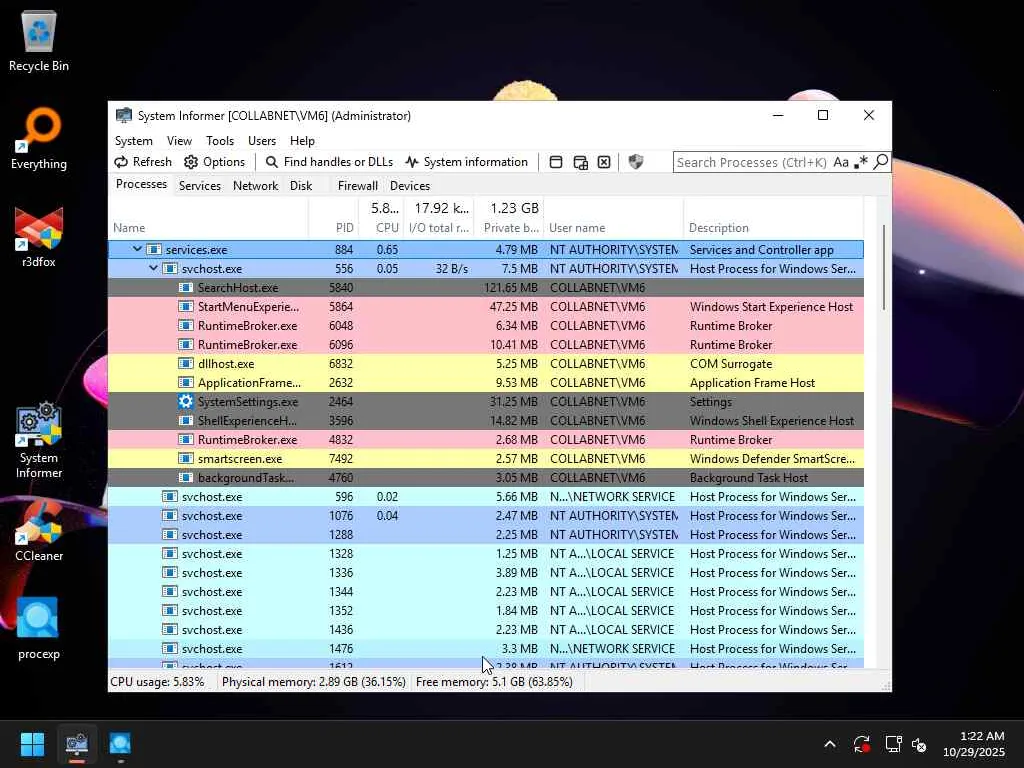This screenshot has height=768, width=1024.
Task: Switch to the Network tab
Action: coord(255,185)
